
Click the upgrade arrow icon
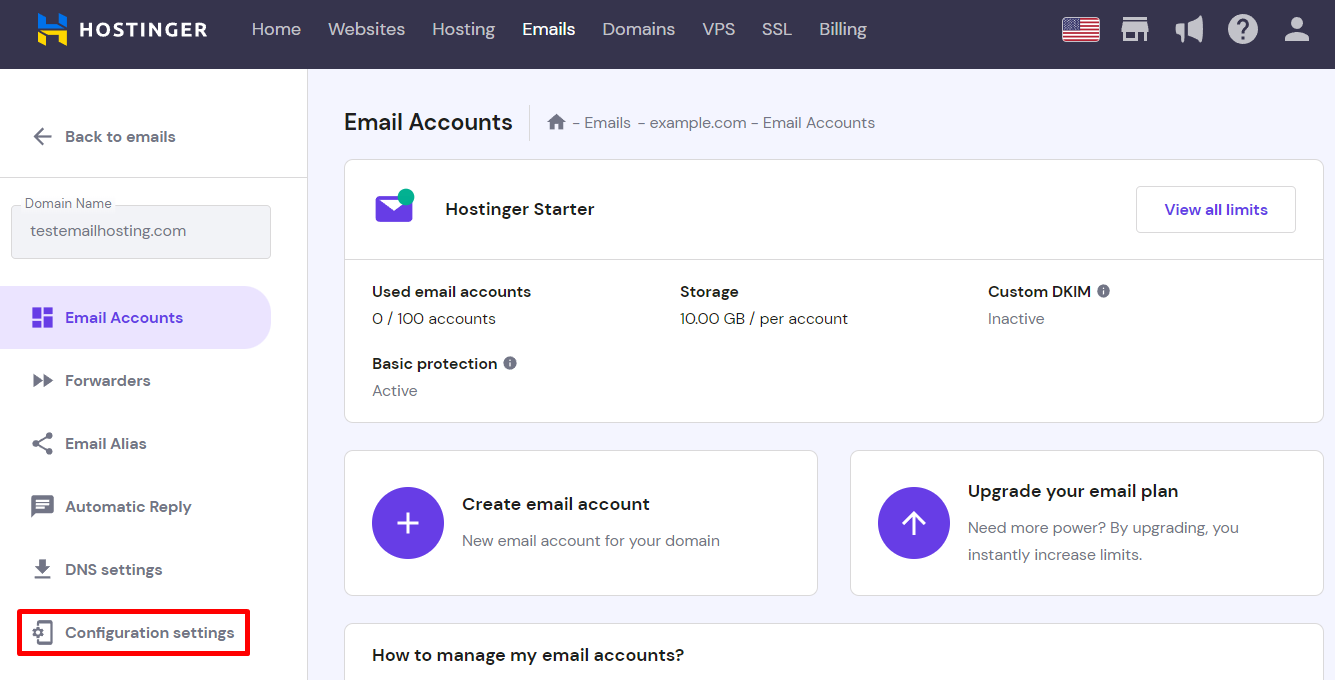[913, 523]
